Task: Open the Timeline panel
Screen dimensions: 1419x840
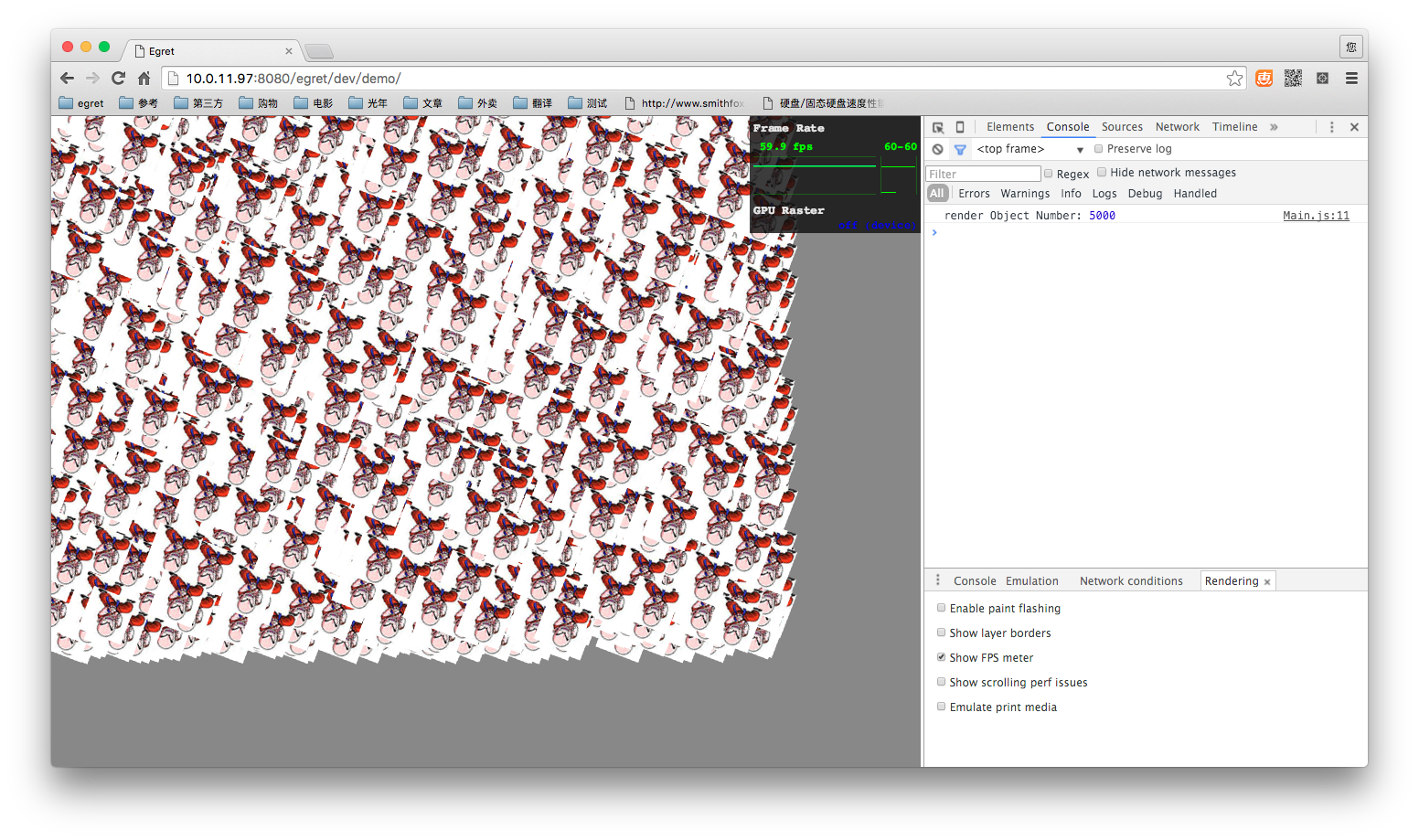Action: tap(1235, 127)
